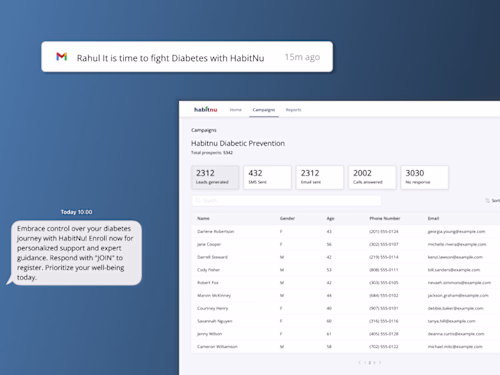Select the Courtney Henry row
The height and width of the screenshot is (375, 500).
click(346, 308)
